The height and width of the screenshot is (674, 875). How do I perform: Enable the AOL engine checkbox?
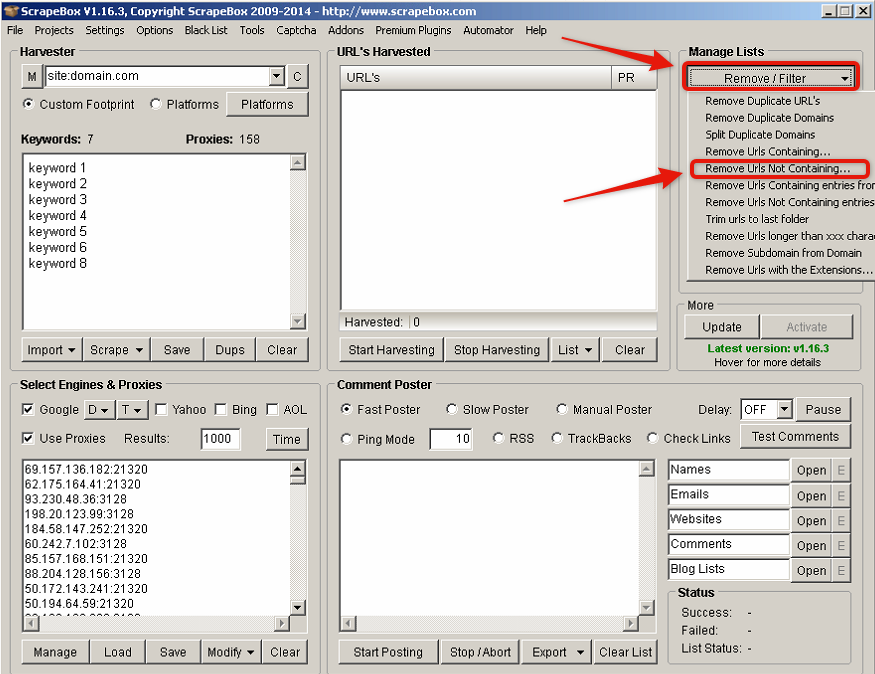click(x=272, y=410)
